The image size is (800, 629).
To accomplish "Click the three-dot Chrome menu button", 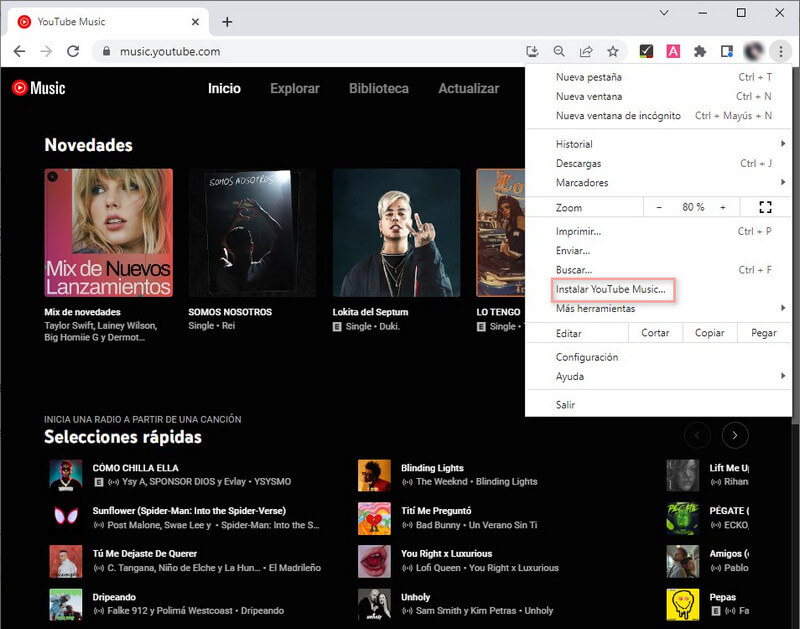I will pos(781,51).
